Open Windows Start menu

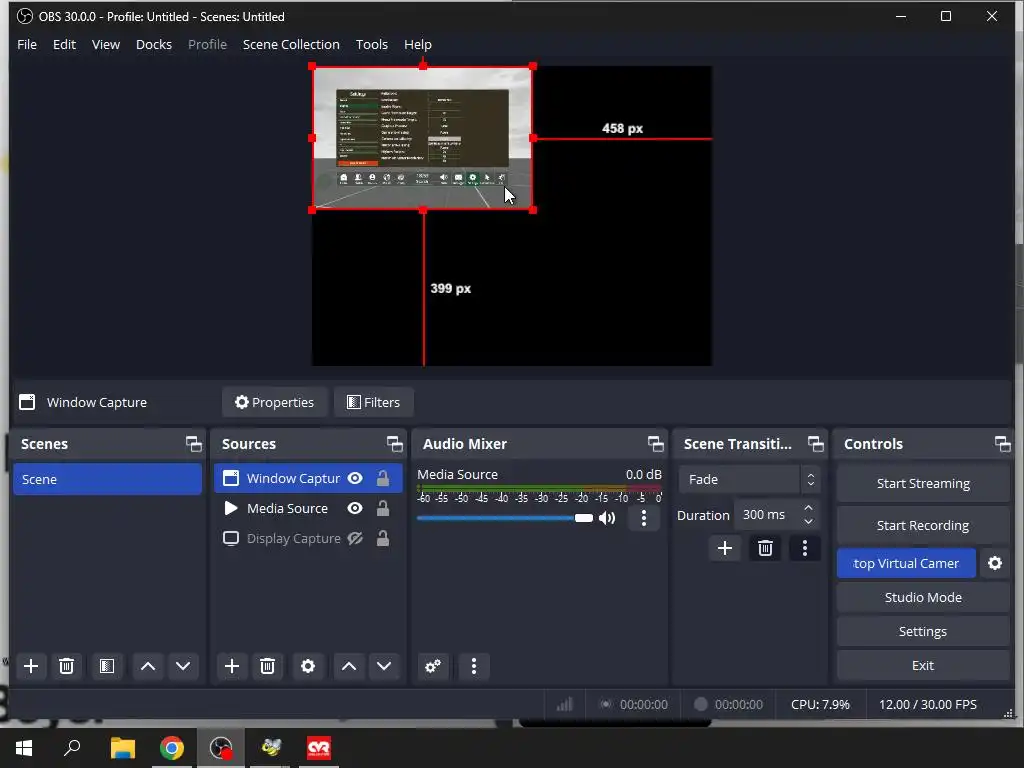(x=24, y=748)
